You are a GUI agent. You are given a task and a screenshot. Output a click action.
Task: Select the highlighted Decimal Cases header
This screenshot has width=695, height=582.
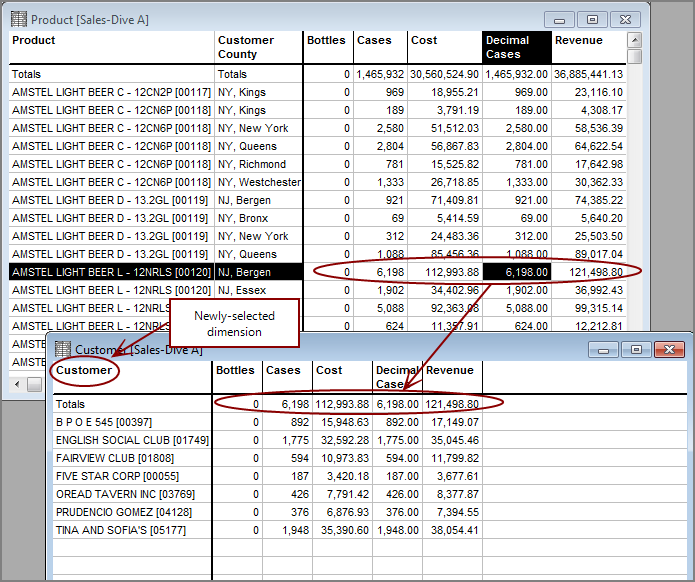pos(517,47)
